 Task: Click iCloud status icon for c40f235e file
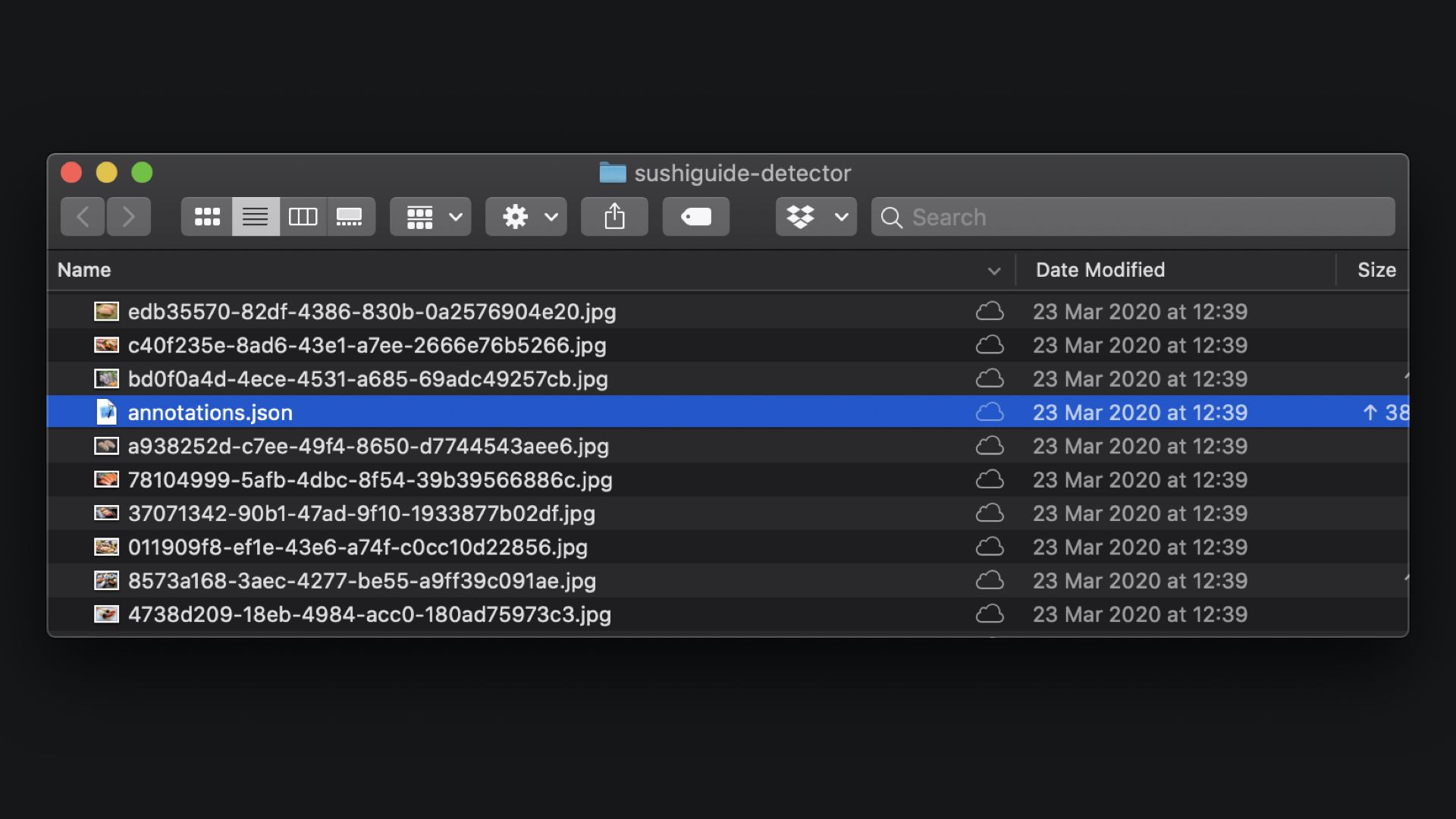[x=990, y=345]
